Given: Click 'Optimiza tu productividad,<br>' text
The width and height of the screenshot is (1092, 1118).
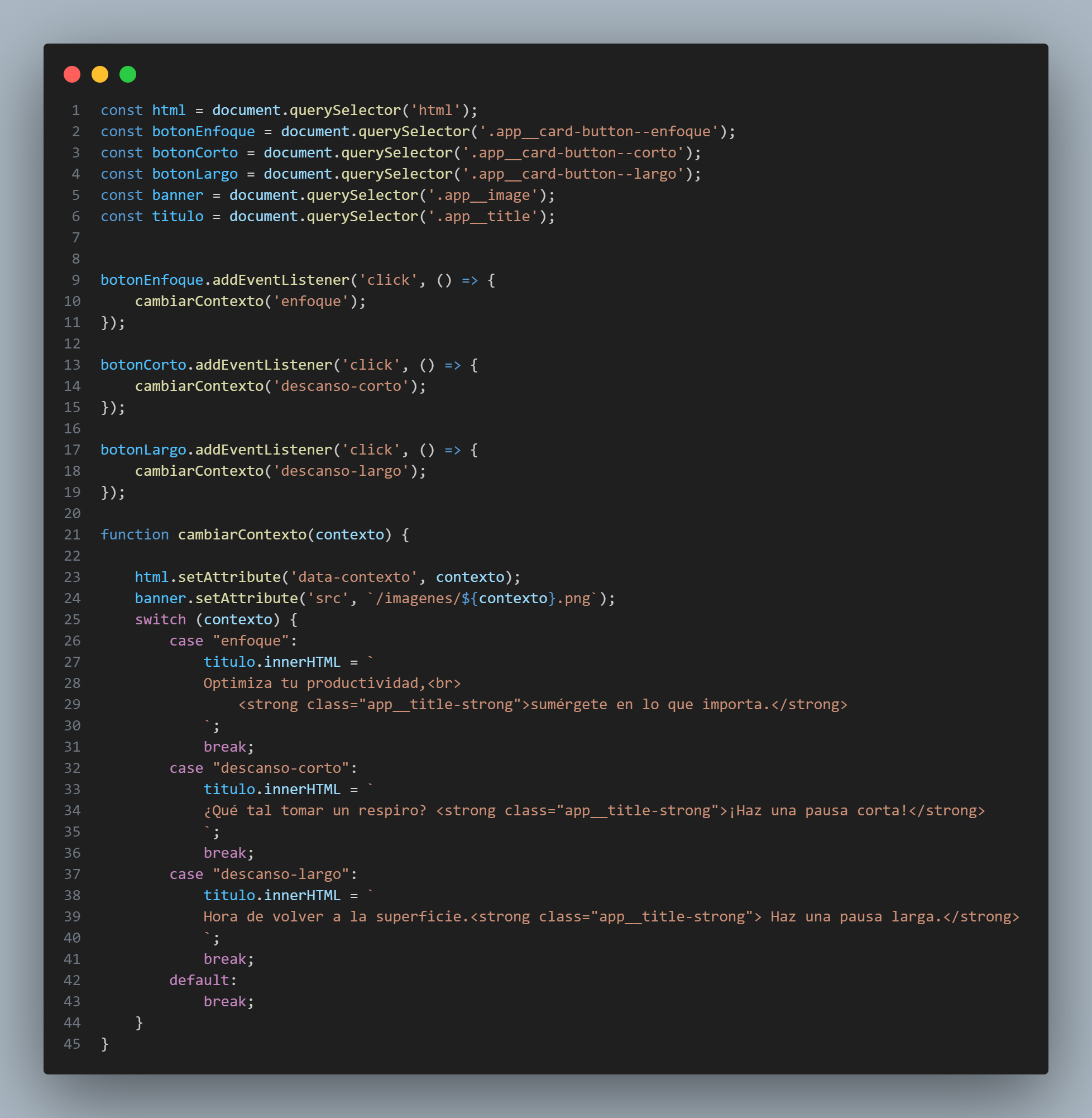Looking at the screenshot, I should tap(332, 683).
